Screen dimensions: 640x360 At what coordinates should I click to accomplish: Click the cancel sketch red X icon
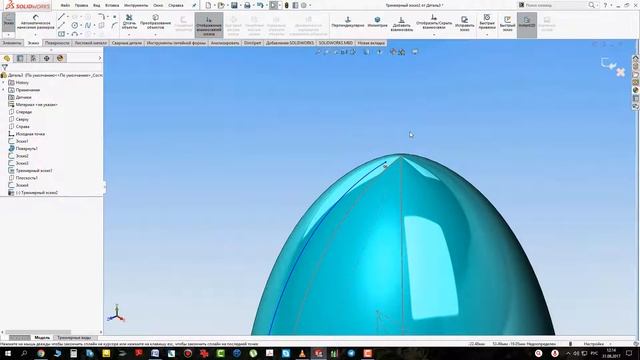[620, 72]
